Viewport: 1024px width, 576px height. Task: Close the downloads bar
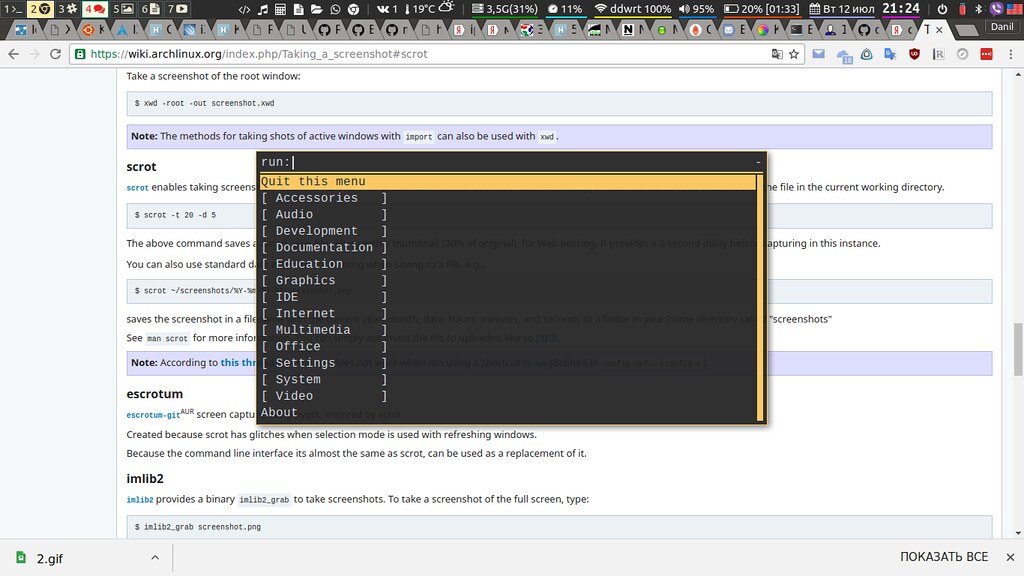(x=1010, y=557)
